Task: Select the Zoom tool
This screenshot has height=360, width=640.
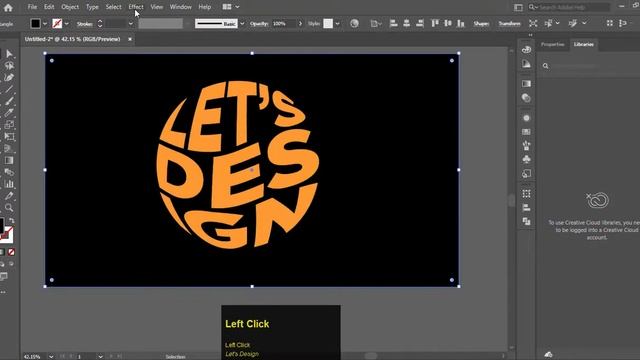Action: pyautogui.click(x=9, y=208)
